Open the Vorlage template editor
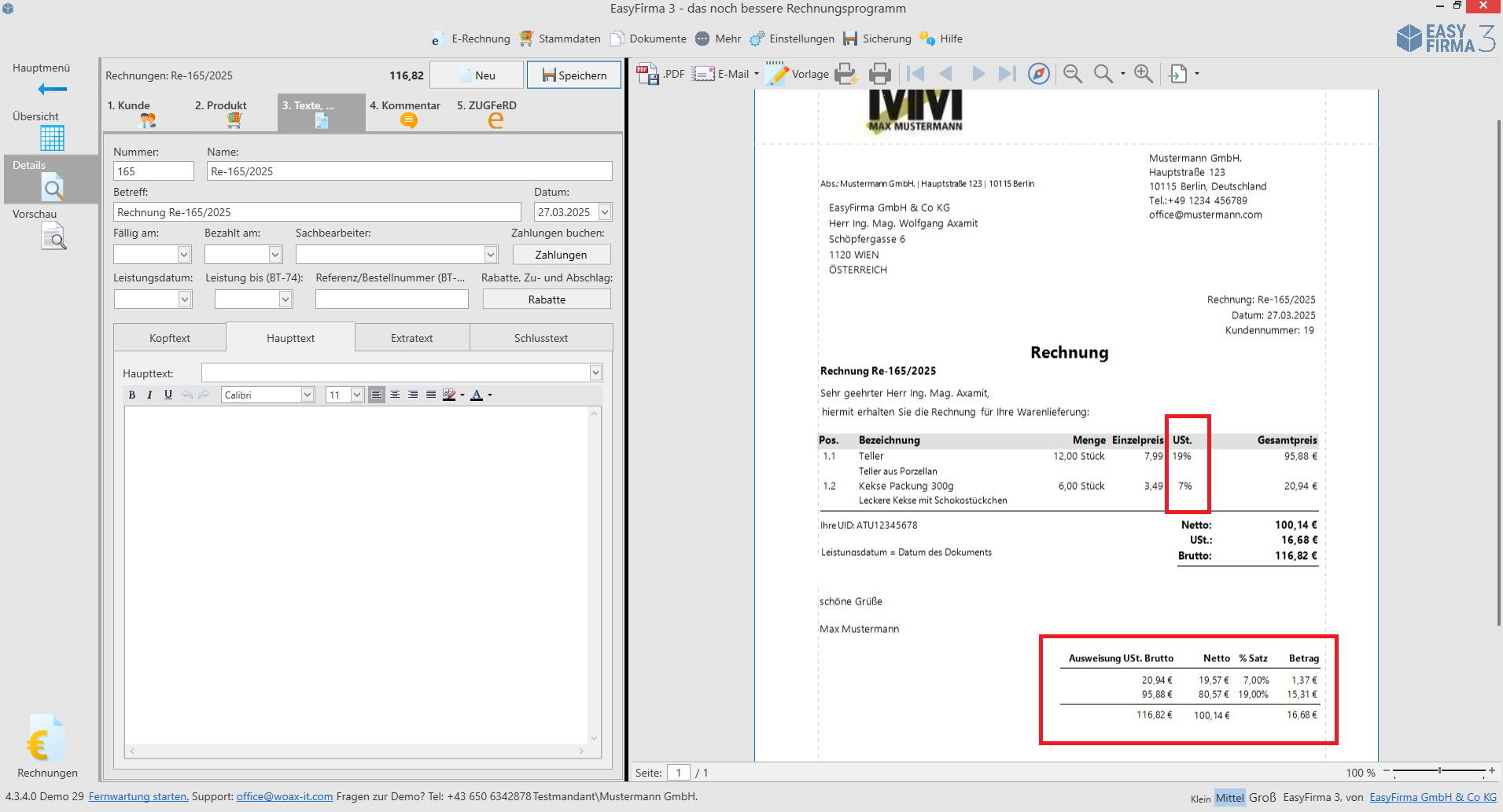The image size is (1503, 812). click(x=797, y=74)
